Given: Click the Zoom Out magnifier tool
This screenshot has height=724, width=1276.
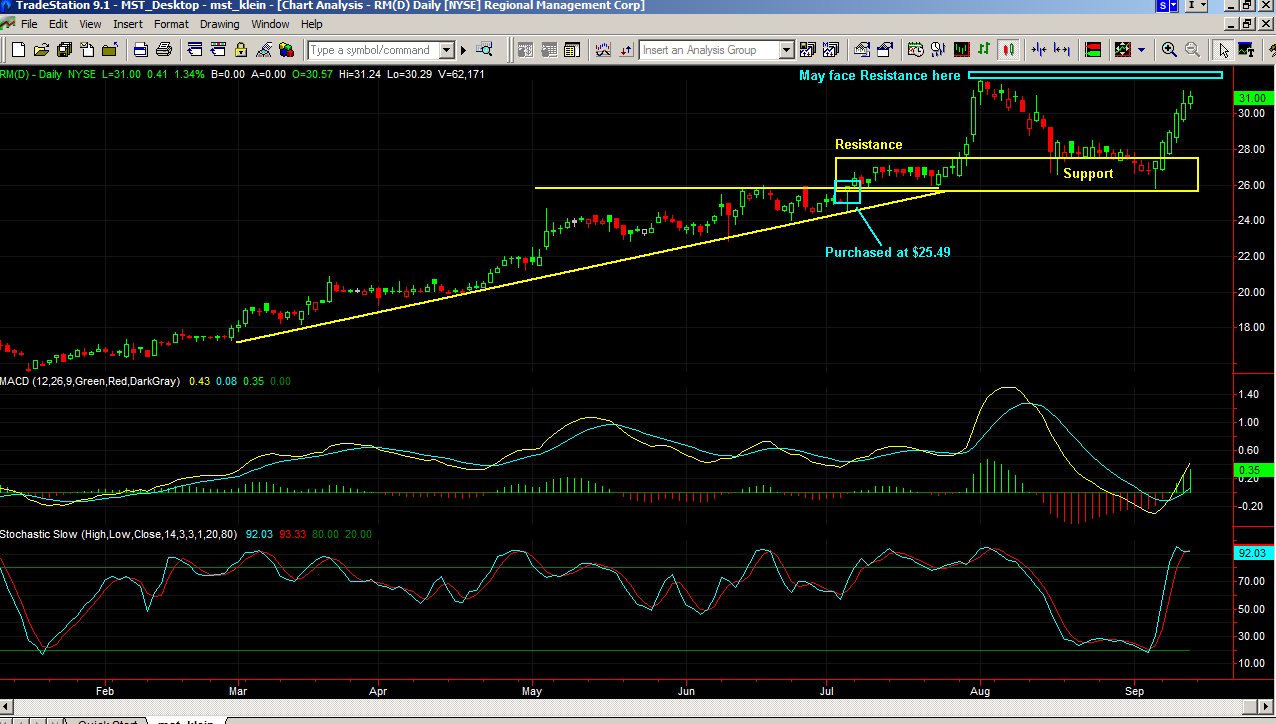Looking at the screenshot, I should (1192, 49).
